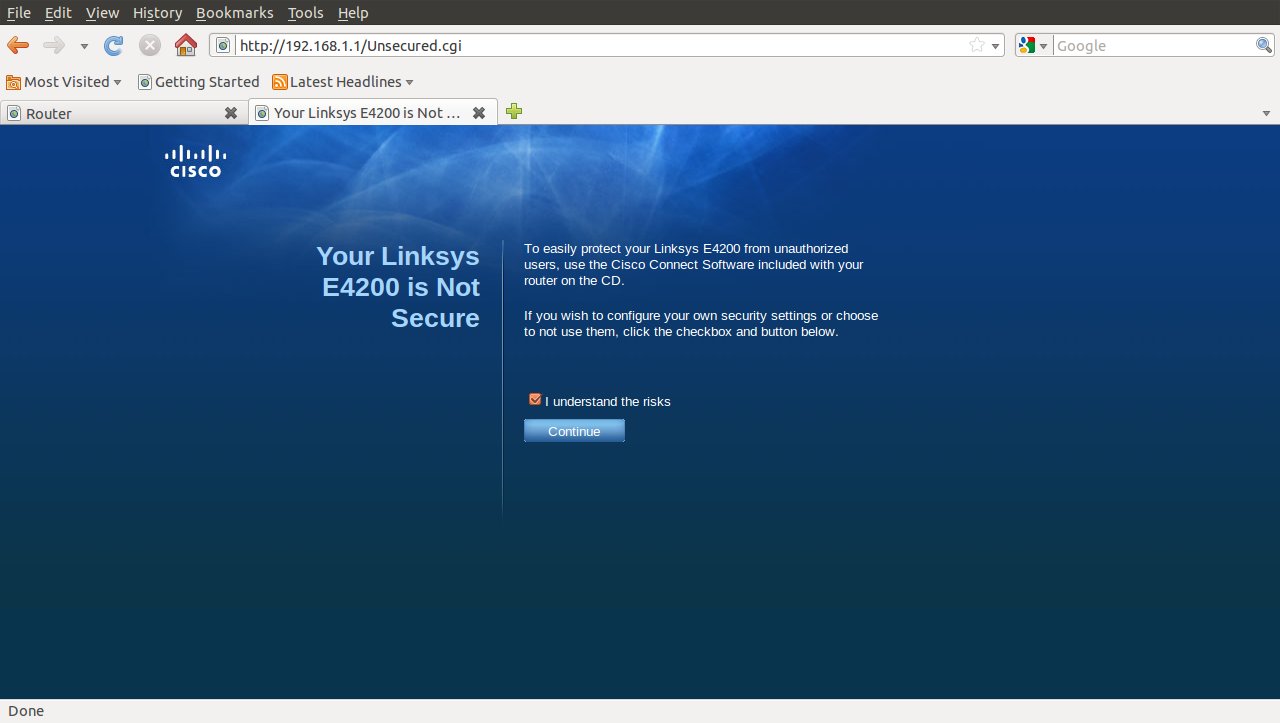
Task: Click the search magnifier icon
Action: click(1264, 45)
